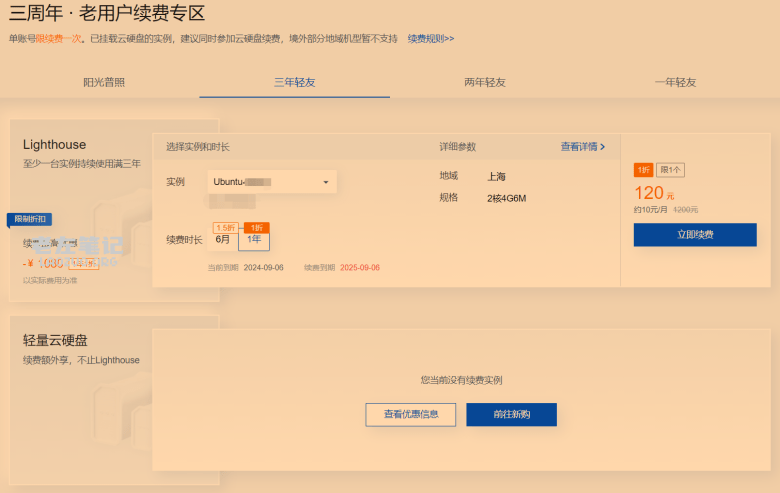Viewport: 780px width, 493px height.
Task: Switch to the 阳光普照 tab
Action: pos(104,82)
